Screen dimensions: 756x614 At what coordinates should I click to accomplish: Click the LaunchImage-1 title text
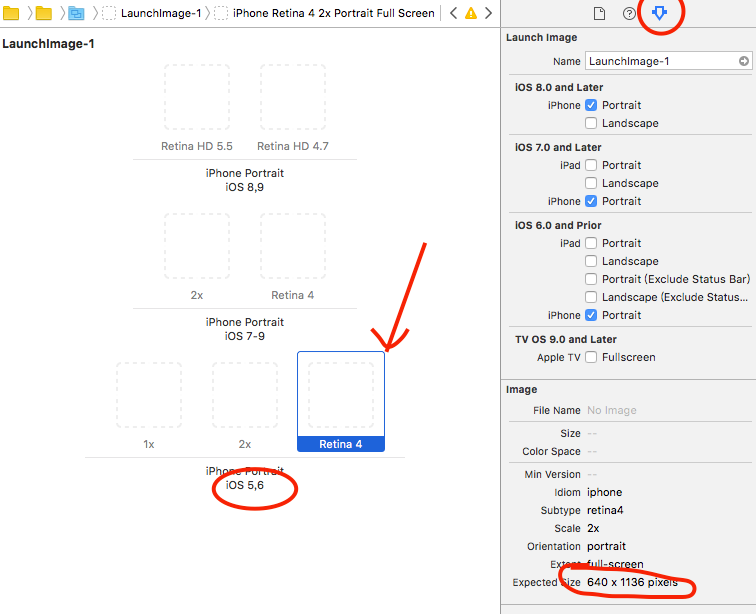tap(48, 44)
